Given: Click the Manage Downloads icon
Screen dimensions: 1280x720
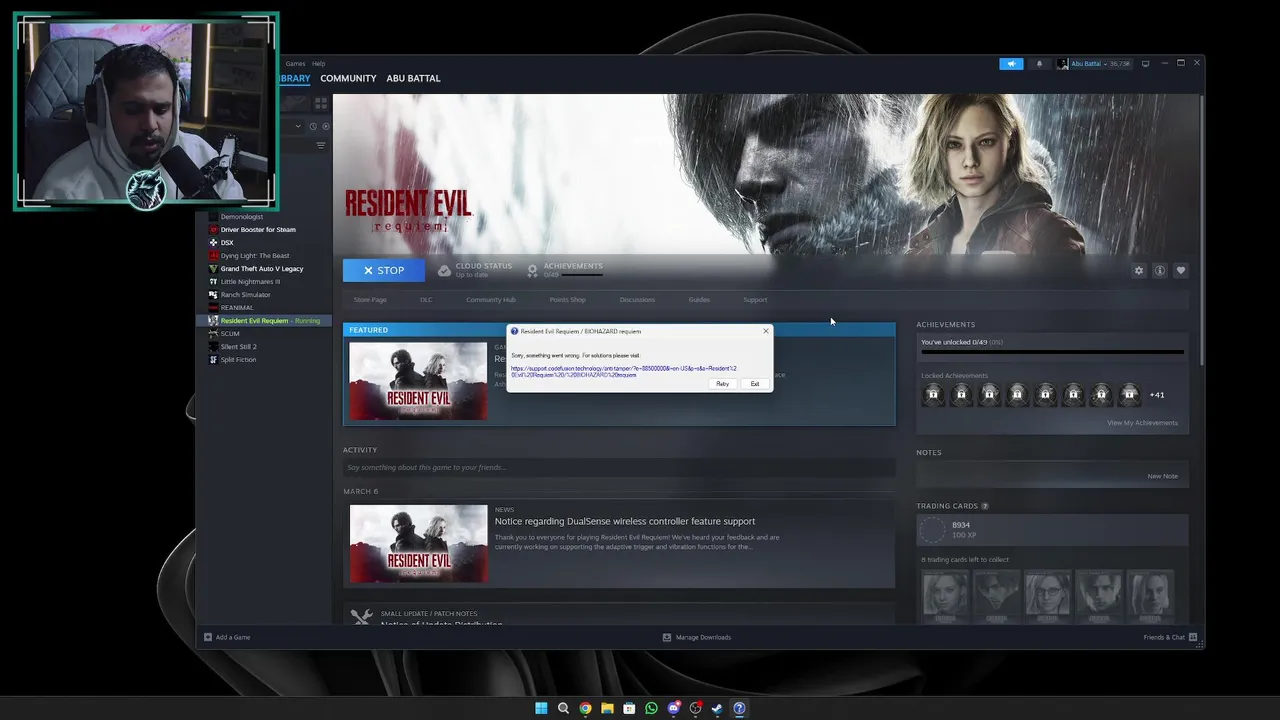Looking at the screenshot, I should click(667, 637).
